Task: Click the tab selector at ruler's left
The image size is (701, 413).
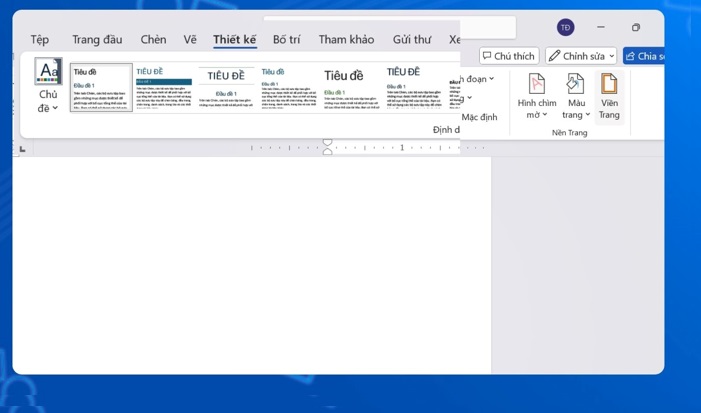Action: coord(22,149)
